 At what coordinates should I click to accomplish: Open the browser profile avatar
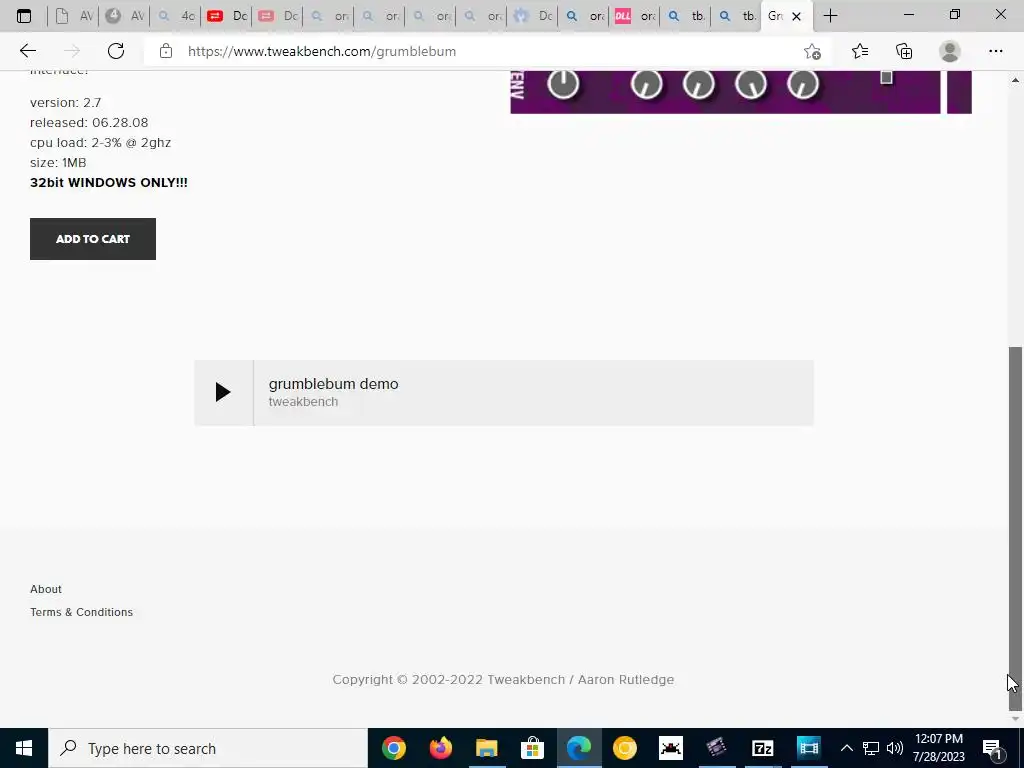[950, 51]
